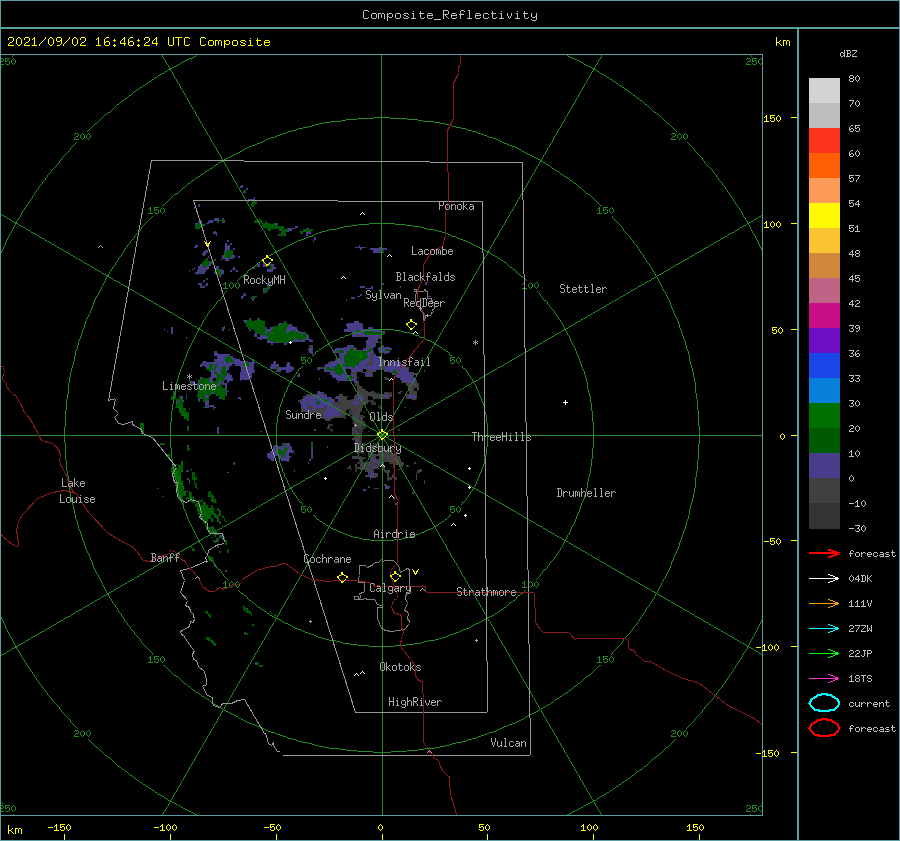900x841 pixels.
Task: Click the Banff town label
Action: pyautogui.click(x=165, y=557)
